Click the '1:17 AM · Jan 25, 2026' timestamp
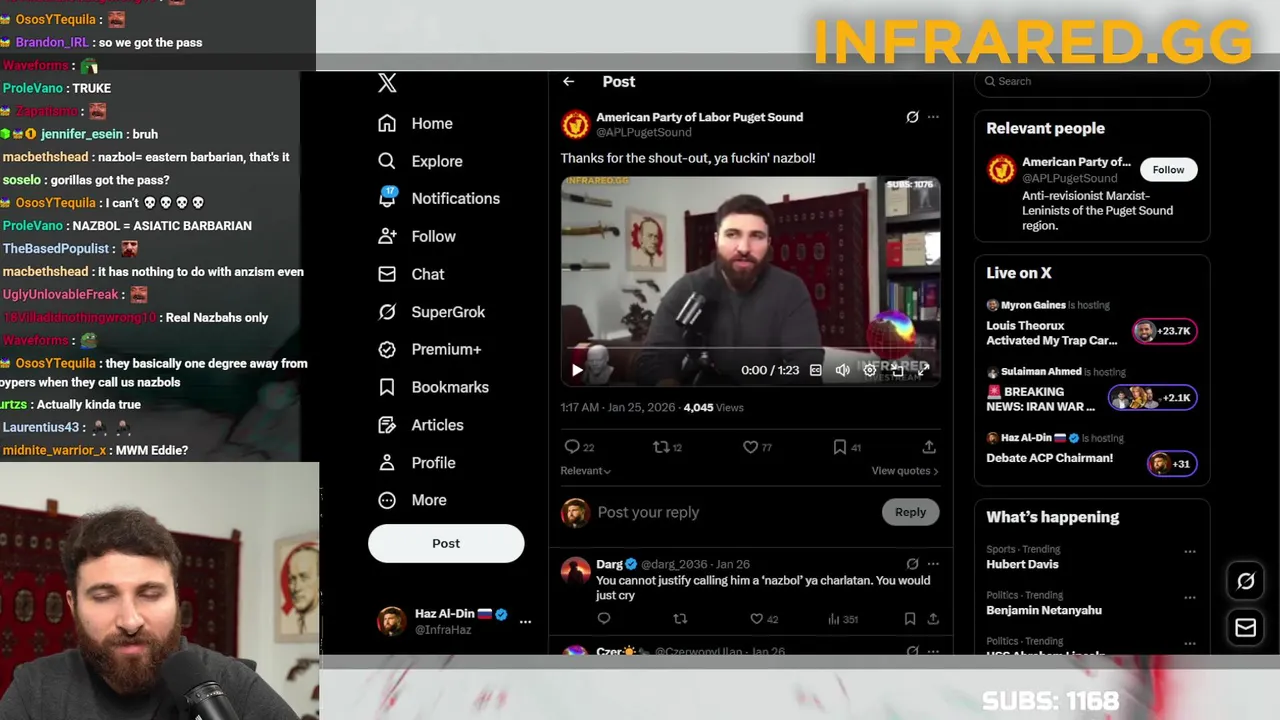Image resolution: width=1280 pixels, height=720 pixels. tap(618, 408)
